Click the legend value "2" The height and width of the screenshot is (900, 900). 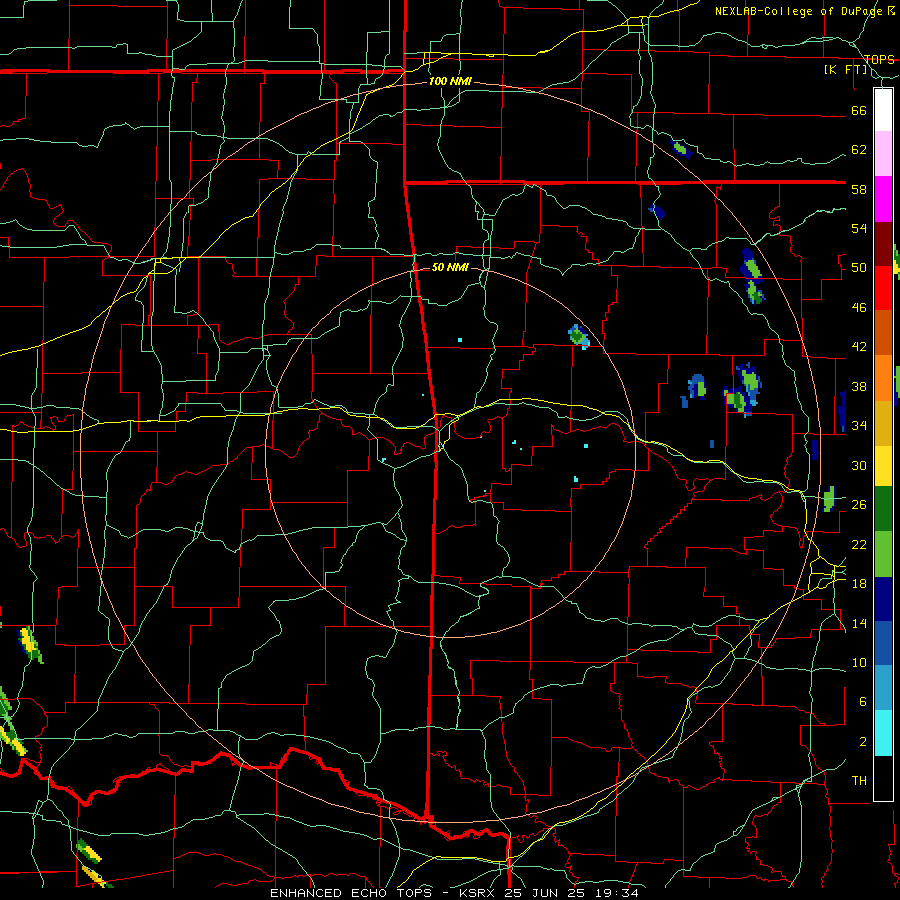coord(862,742)
